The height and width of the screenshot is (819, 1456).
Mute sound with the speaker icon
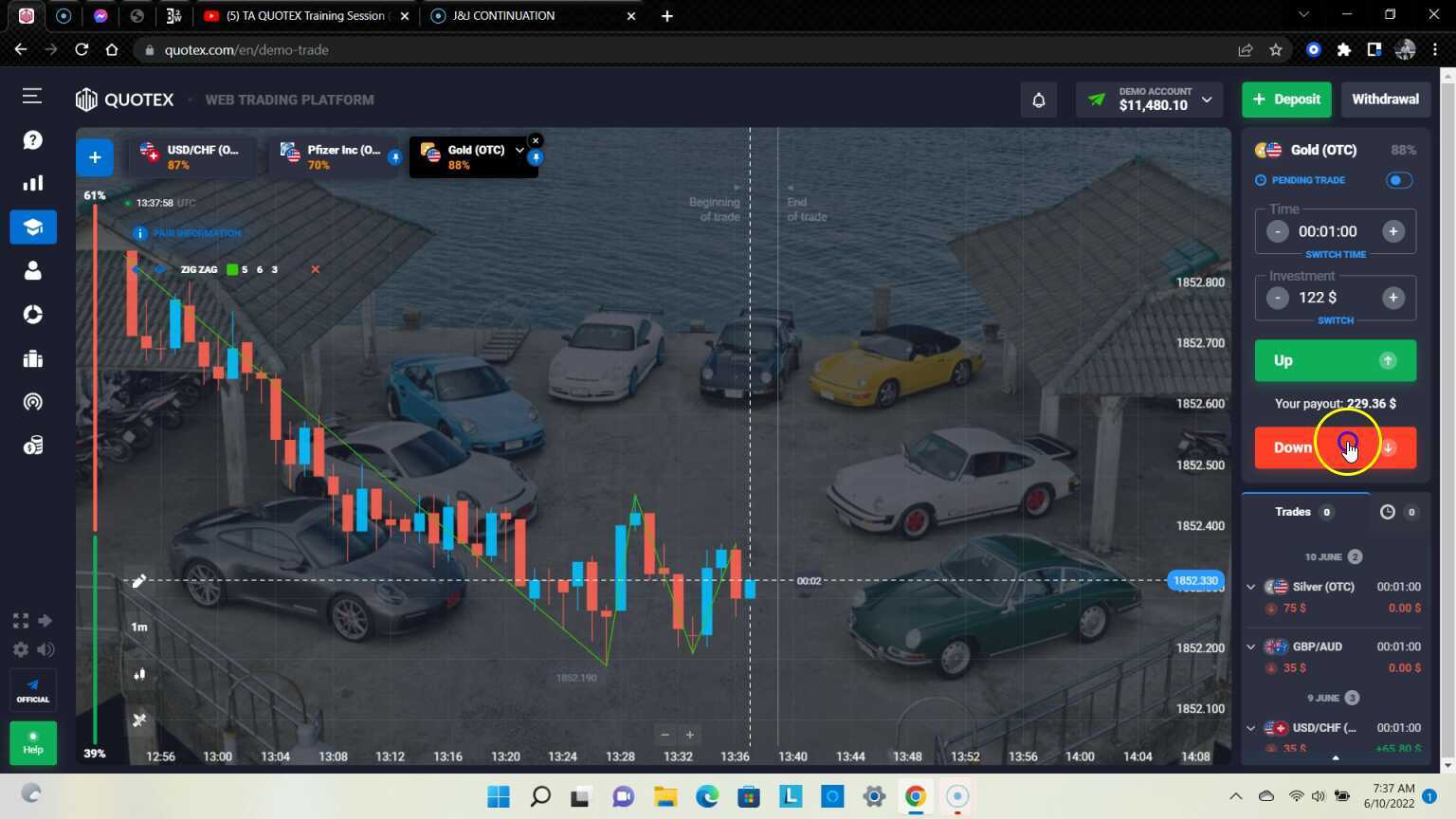click(45, 649)
